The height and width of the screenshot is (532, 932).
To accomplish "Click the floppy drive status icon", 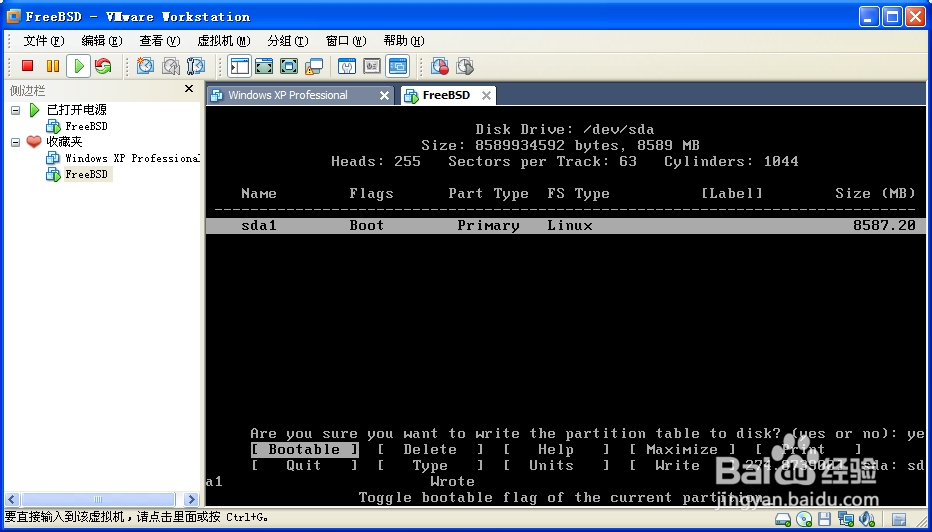I will (x=824, y=519).
